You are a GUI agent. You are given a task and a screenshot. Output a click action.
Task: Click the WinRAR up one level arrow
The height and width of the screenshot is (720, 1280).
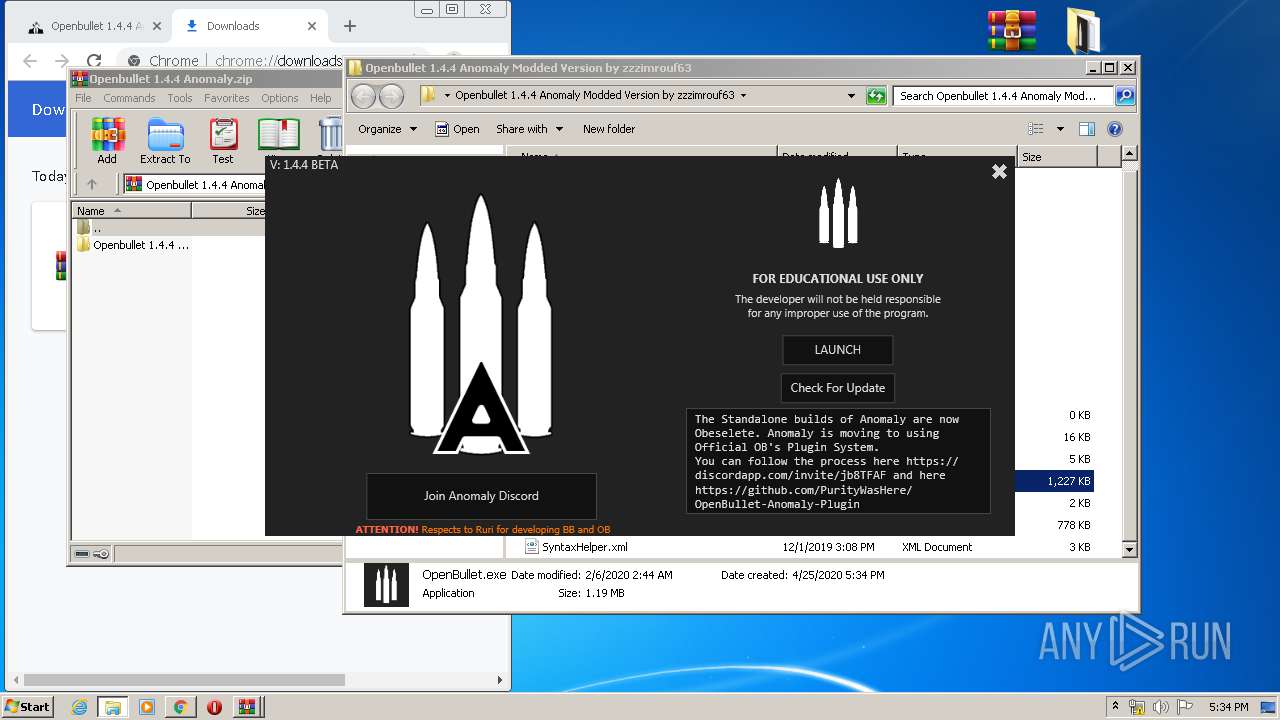click(92, 184)
